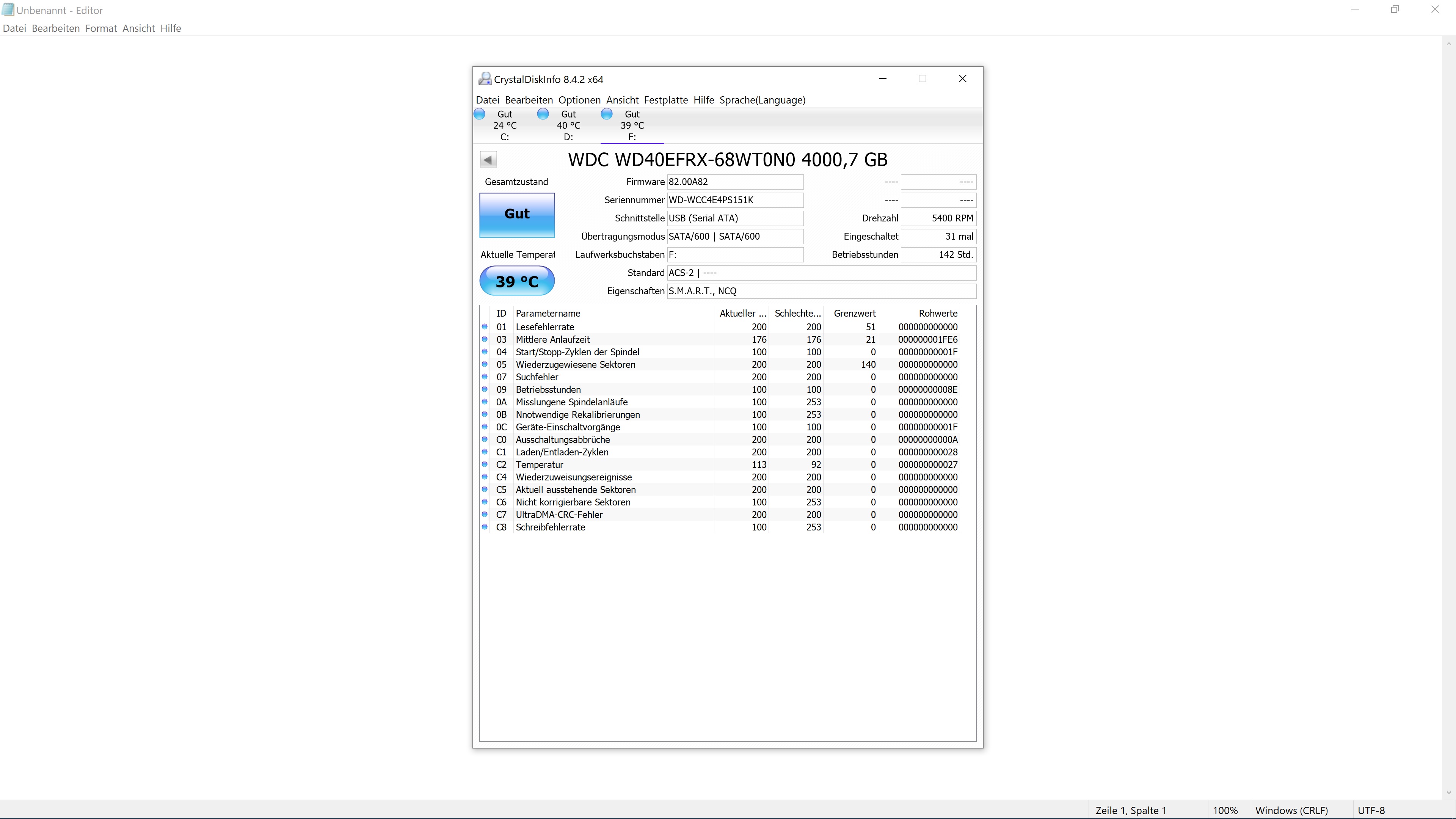
Task: Open Editor Datei menu
Action: coord(15,28)
